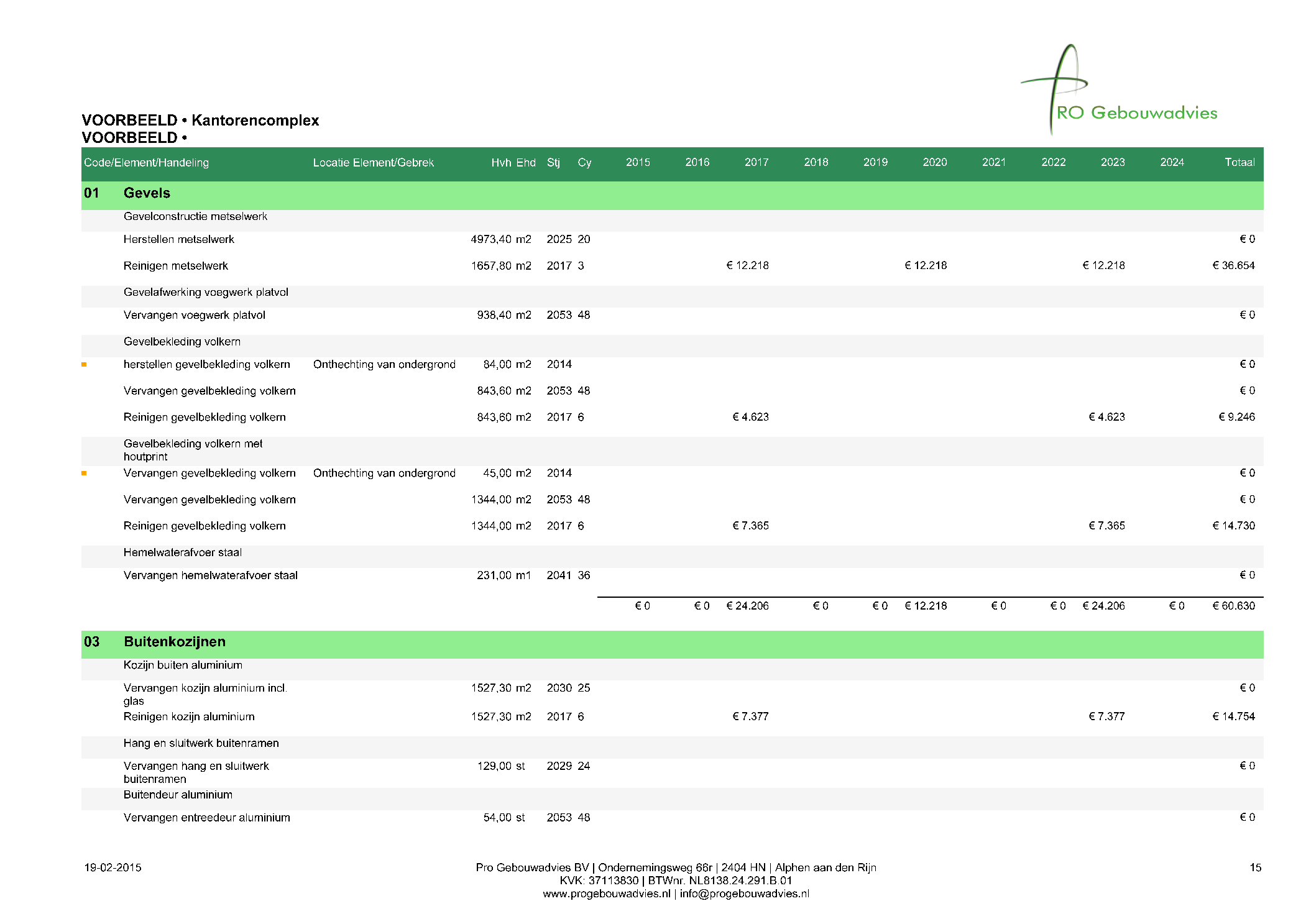Click the 2023 year column header
Image resolution: width=1306 pixels, height=924 pixels.
(1113, 163)
